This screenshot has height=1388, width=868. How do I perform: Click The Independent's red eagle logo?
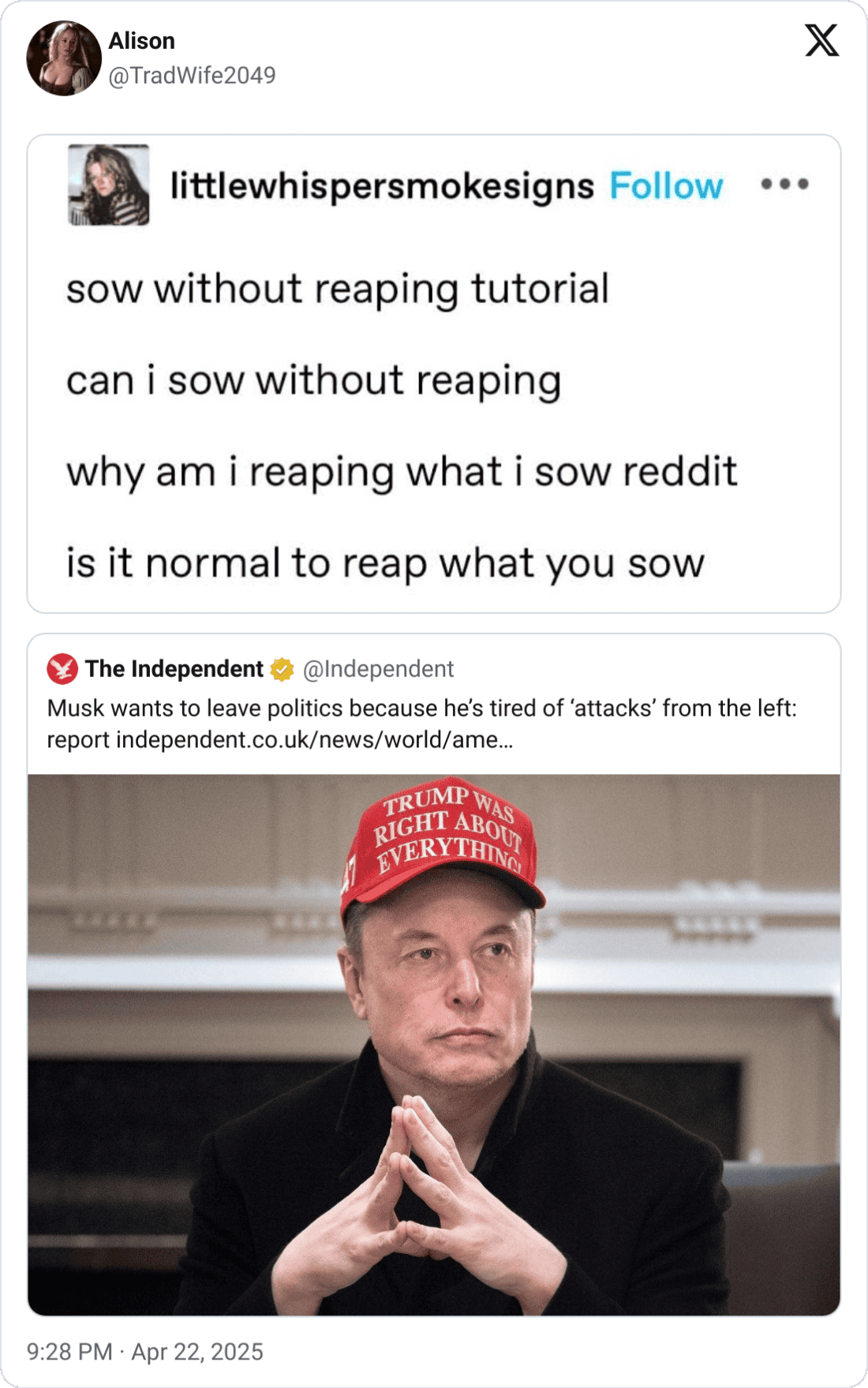62,669
